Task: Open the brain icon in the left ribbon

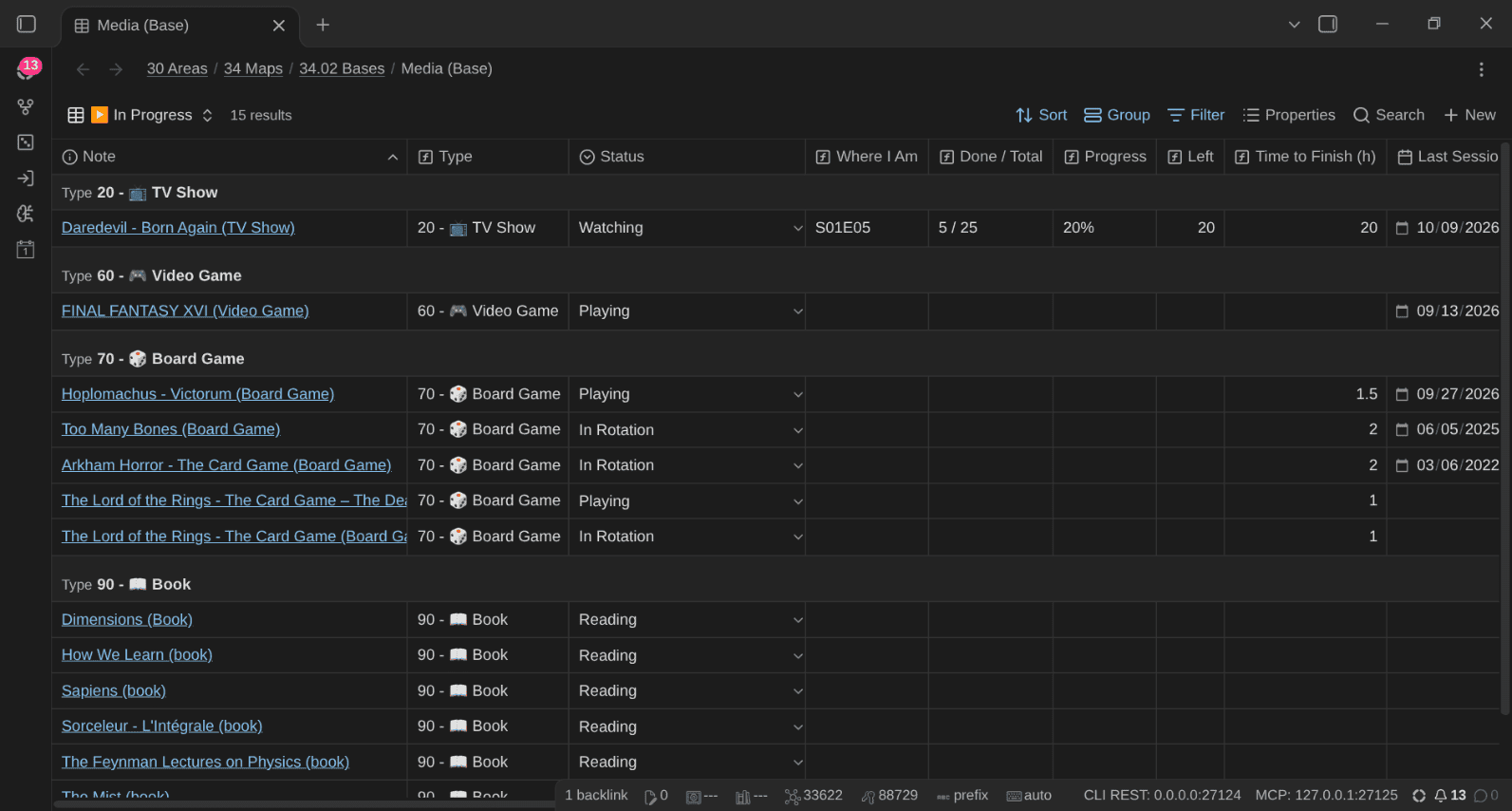Action: click(26, 214)
